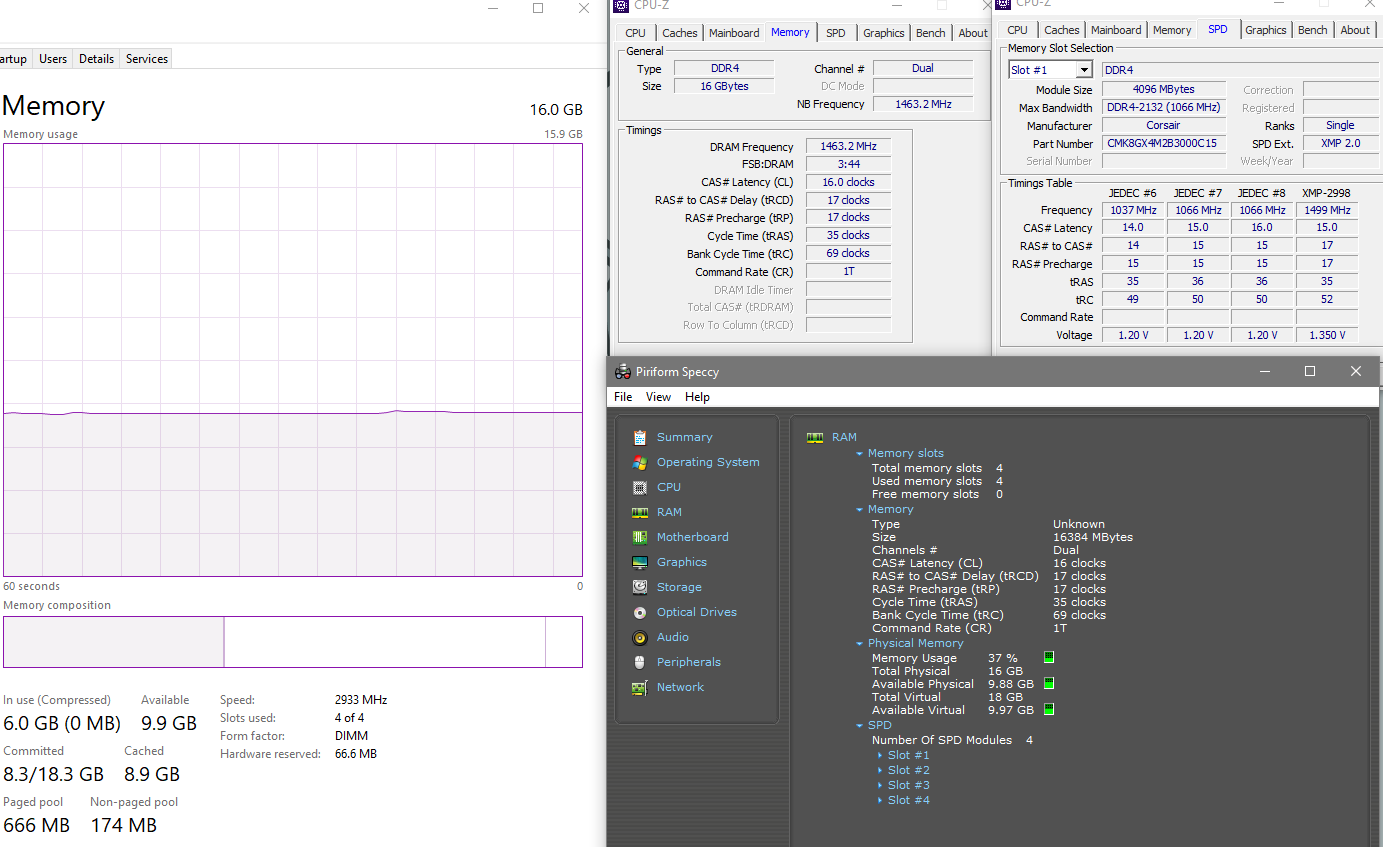The width and height of the screenshot is (1383, 847).
Task: Switch to Mainboard tab in left CPU-Z window
Action: tap(734, 33)
